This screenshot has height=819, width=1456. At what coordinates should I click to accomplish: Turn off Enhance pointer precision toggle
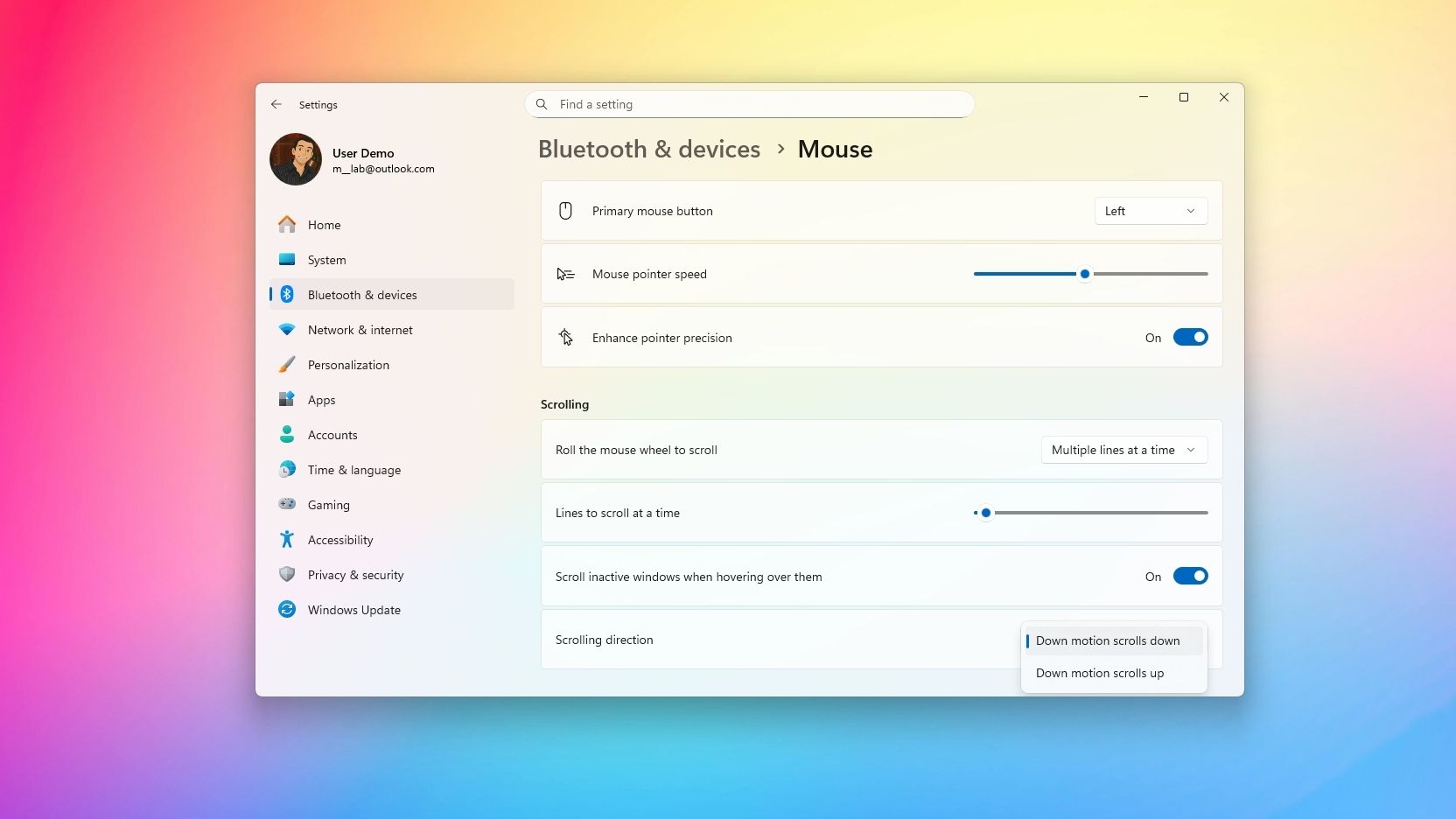[1190, 338]
